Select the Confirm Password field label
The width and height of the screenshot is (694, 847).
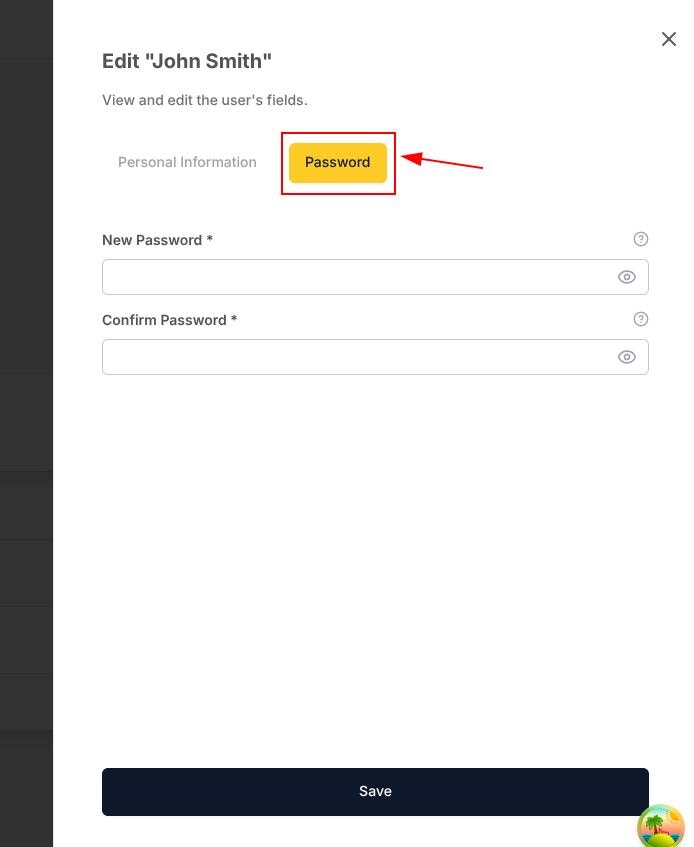[164, 320]
